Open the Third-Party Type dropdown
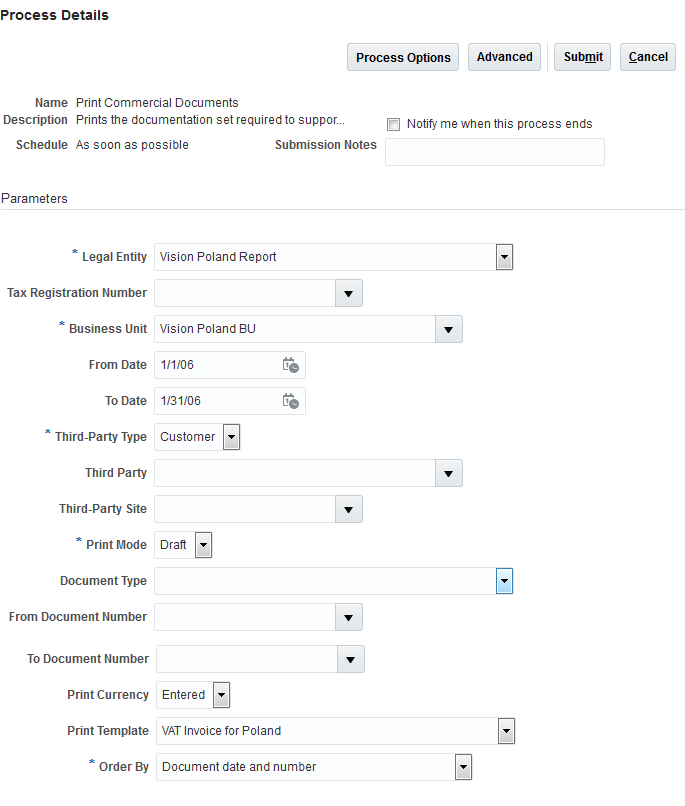Screen dimensions: 685x806 tap(231, 437)
